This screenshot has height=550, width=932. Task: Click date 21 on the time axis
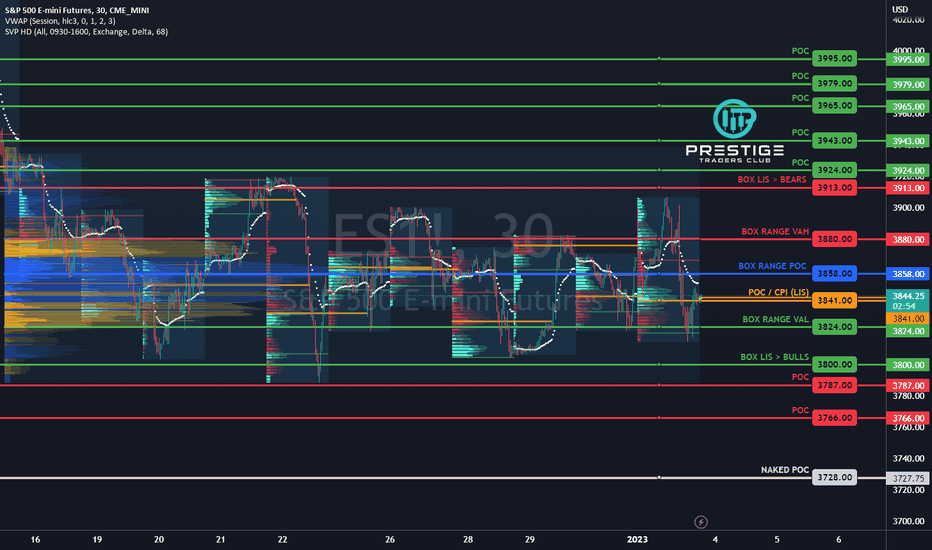[x=221, y=539]
